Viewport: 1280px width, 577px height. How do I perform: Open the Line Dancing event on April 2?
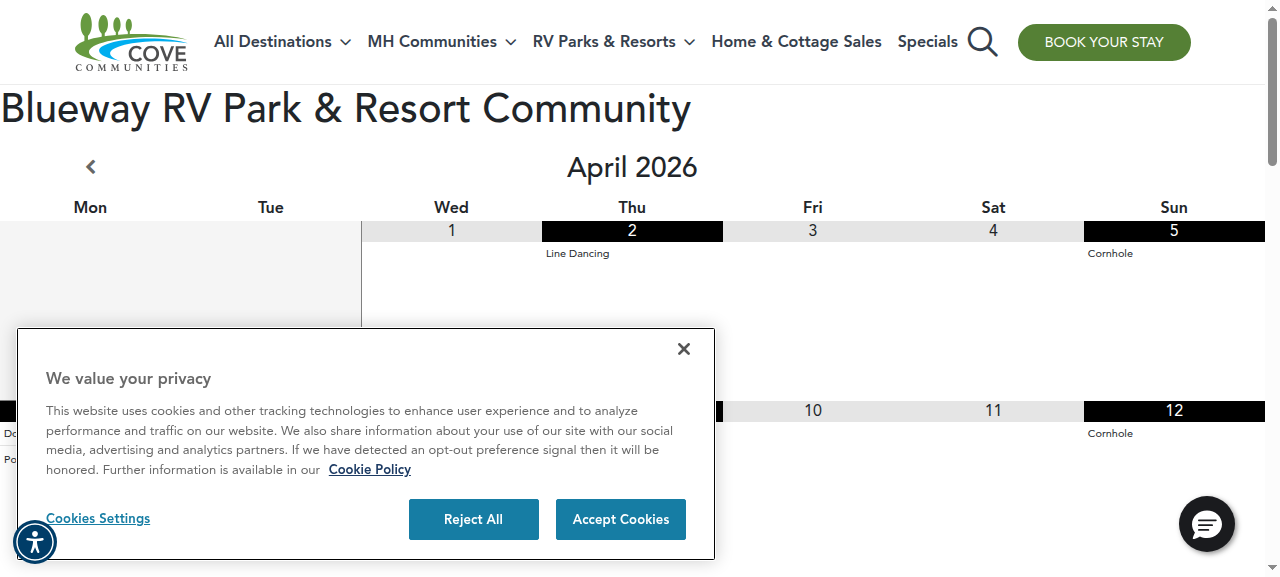(578, 254)
